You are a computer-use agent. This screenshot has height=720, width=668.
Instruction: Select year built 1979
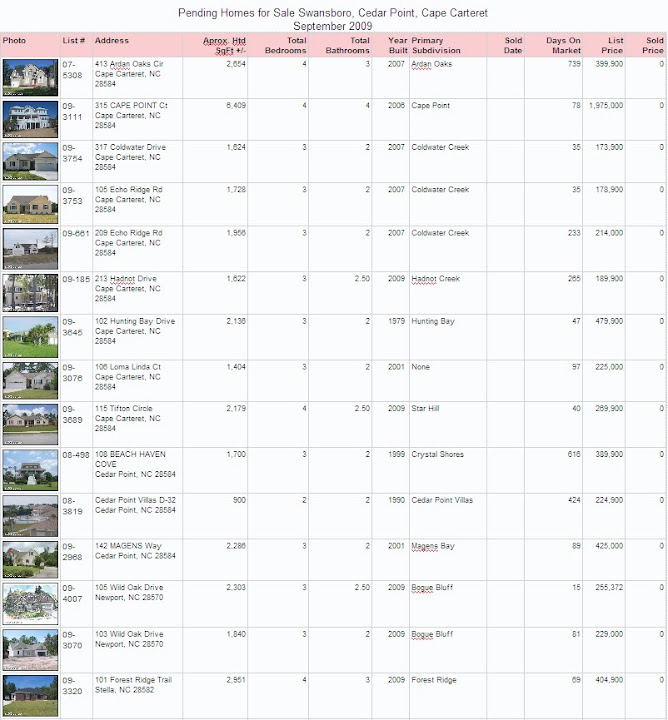click(x=396, y=321)
